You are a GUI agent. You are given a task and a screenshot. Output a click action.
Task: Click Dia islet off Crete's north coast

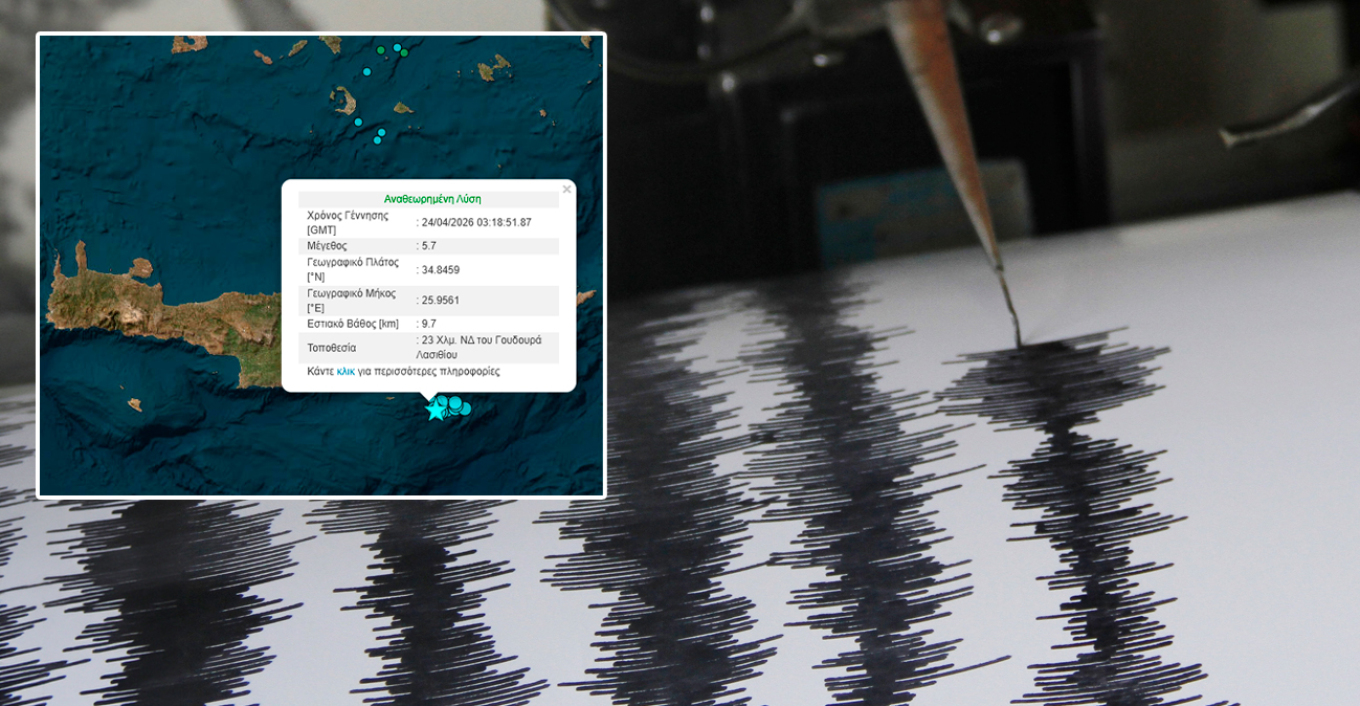pyautogui.click(x=142, y=267)
